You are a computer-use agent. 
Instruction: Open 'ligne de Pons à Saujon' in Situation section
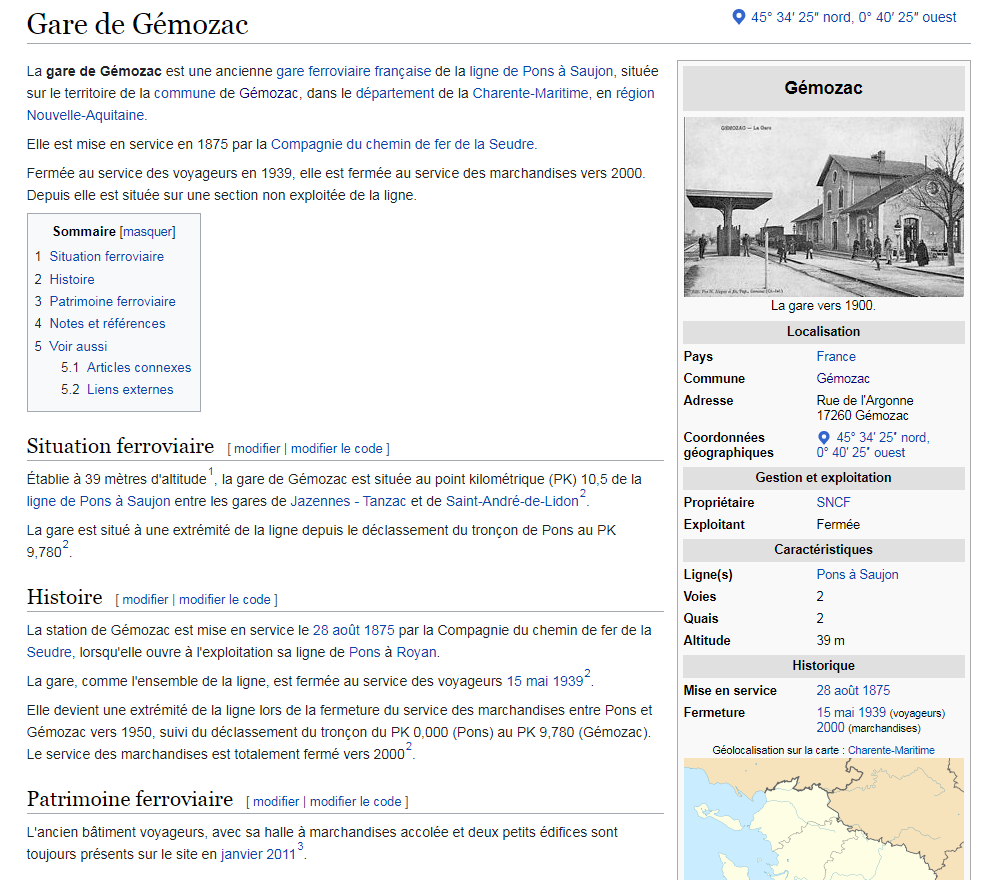click(x=99, y=501)
